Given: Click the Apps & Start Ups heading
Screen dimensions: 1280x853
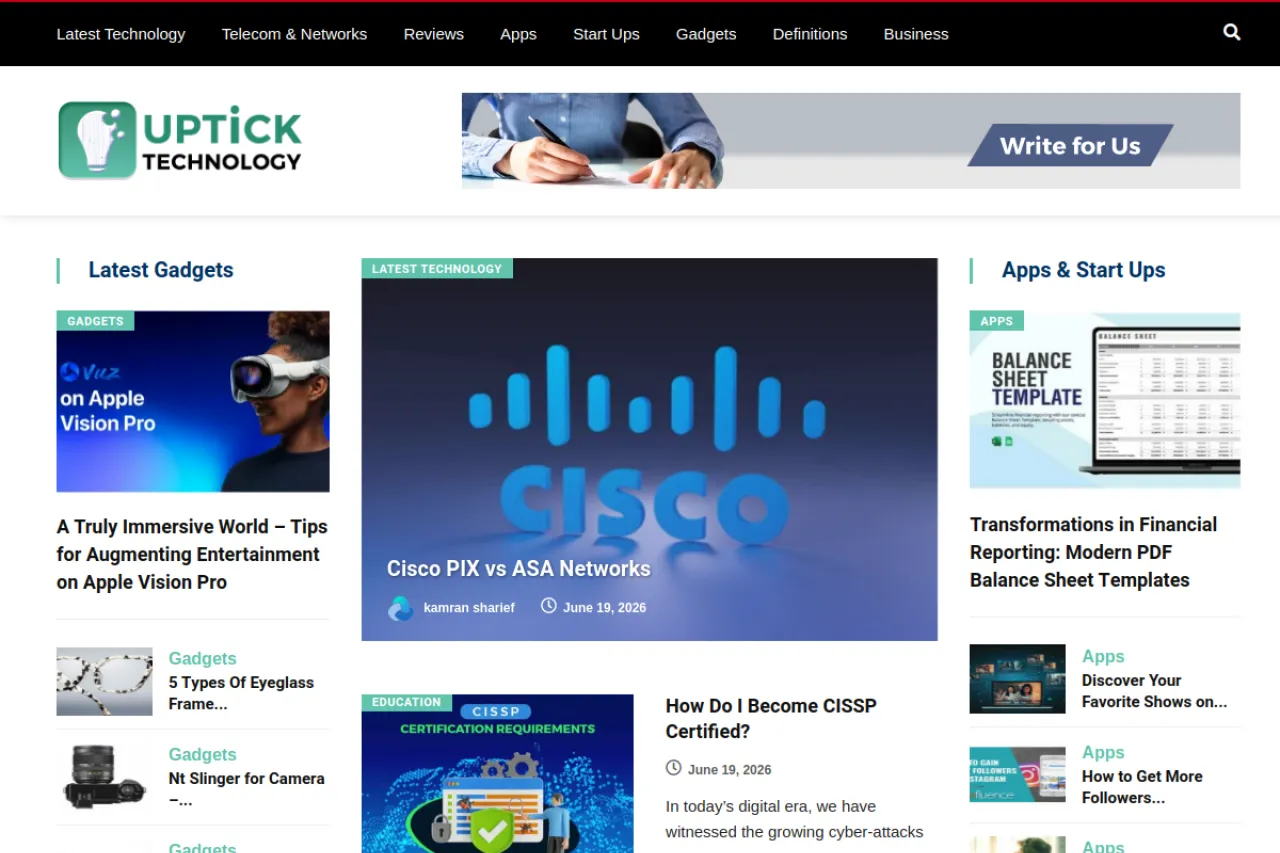Looking at the screenshot, I should [x=1084, y=270].
